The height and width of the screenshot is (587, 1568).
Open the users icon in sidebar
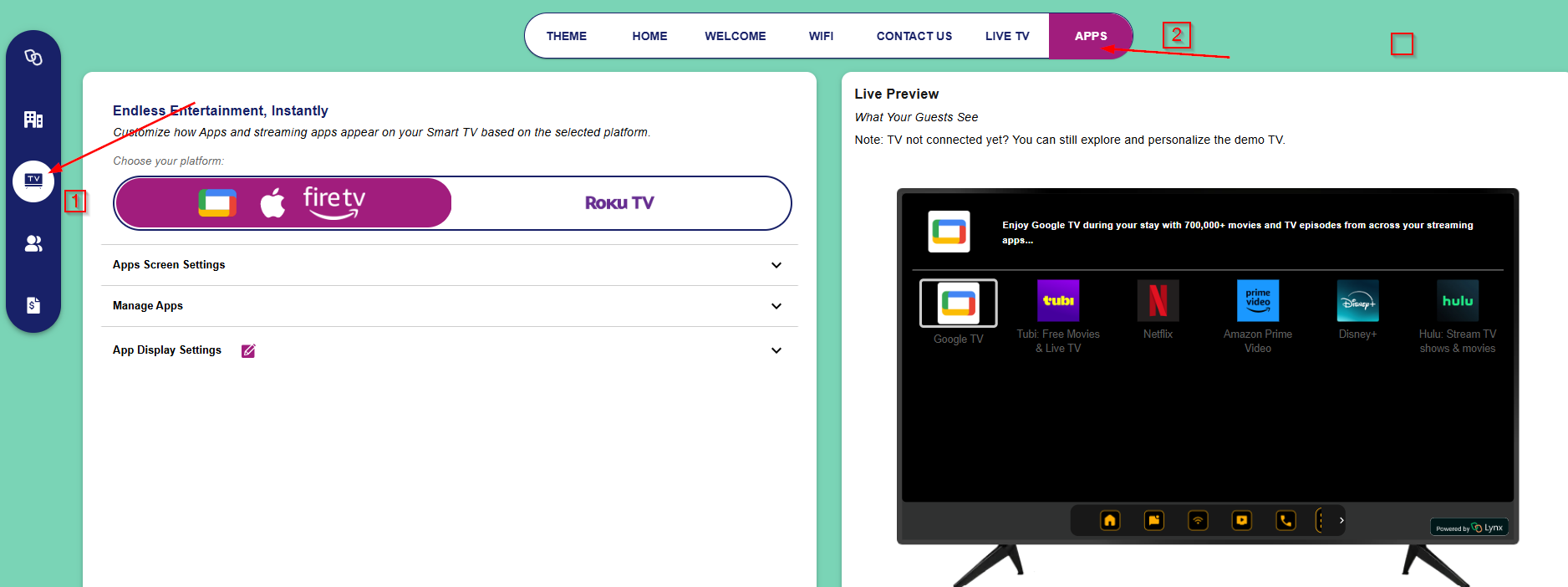pos(33,243)
